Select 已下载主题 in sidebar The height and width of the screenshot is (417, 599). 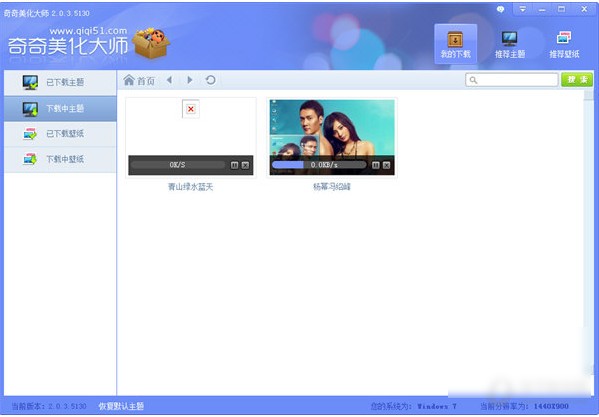point(60,82)
